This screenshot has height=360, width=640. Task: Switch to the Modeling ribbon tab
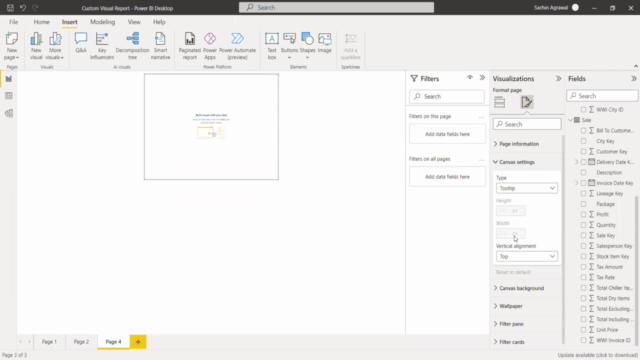click(x=102, y=22)
